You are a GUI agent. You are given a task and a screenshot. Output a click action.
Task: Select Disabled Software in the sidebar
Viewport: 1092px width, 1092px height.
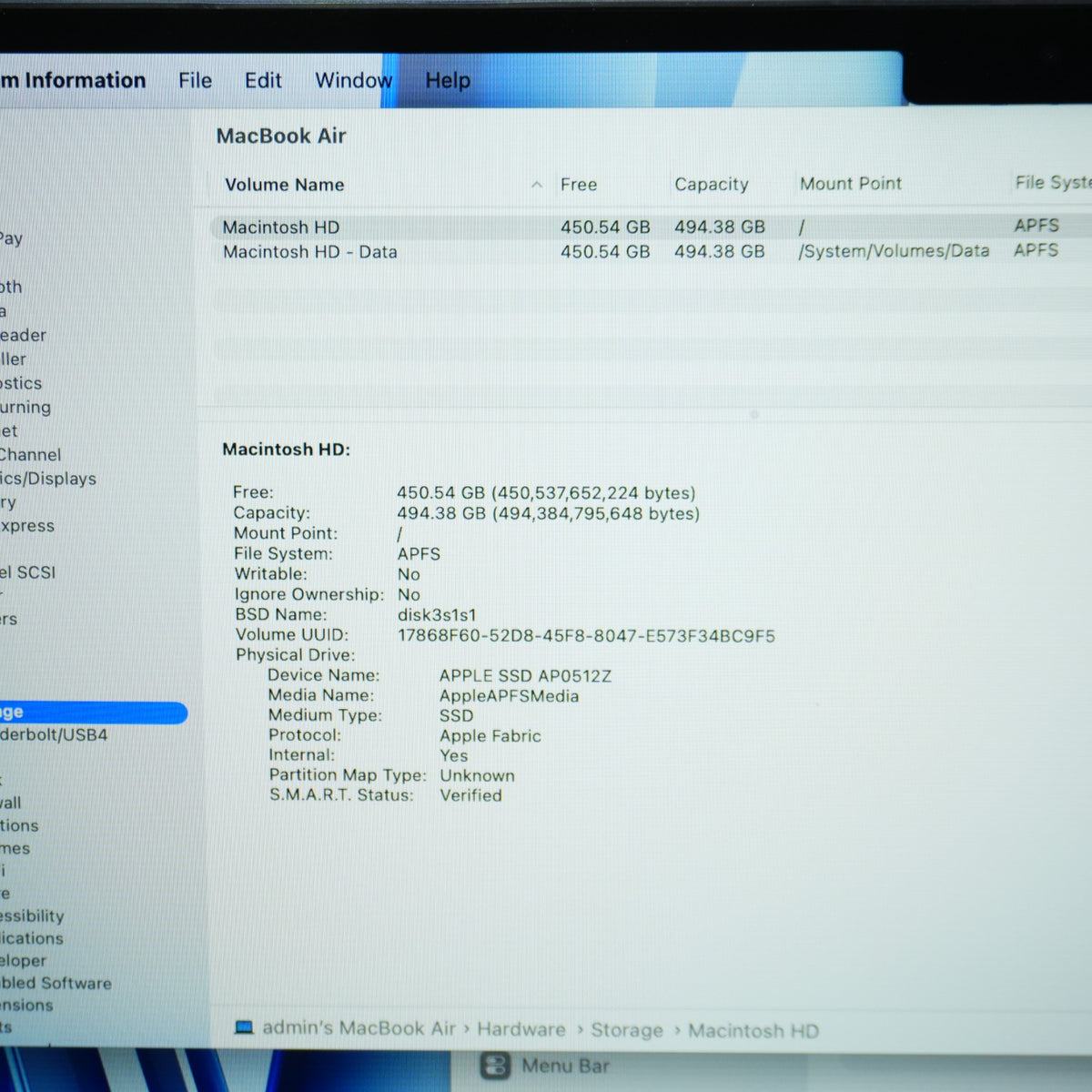(56, 983)
